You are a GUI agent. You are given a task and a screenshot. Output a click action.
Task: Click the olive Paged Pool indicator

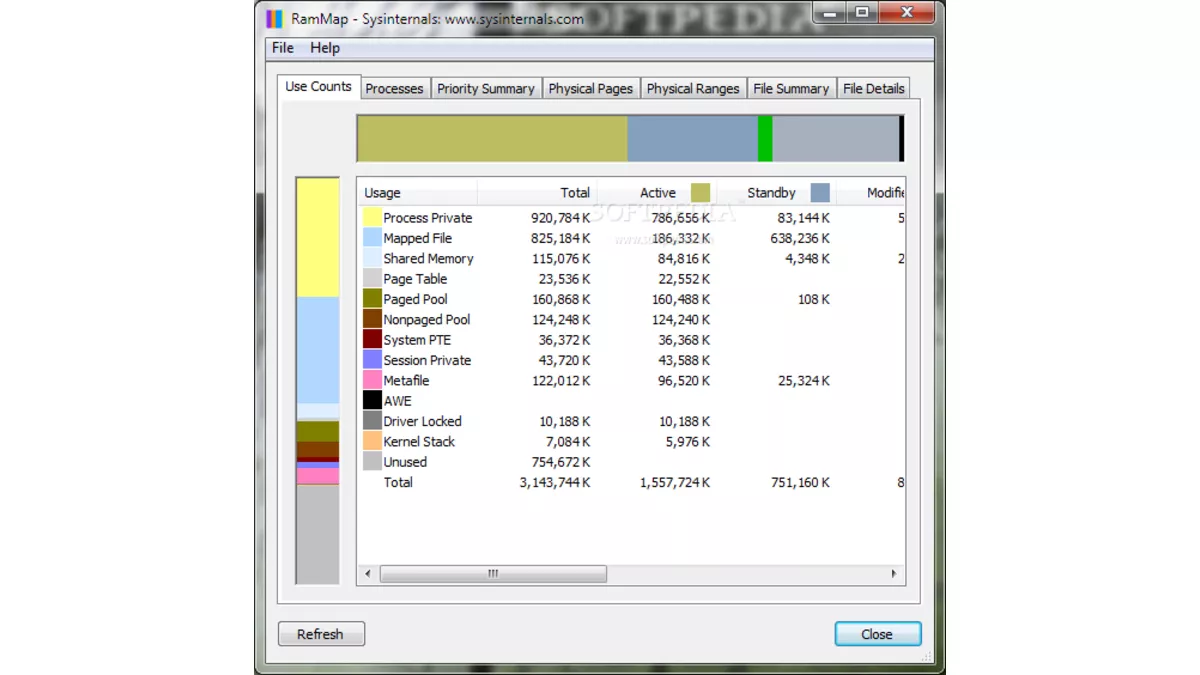coord(373,299)
